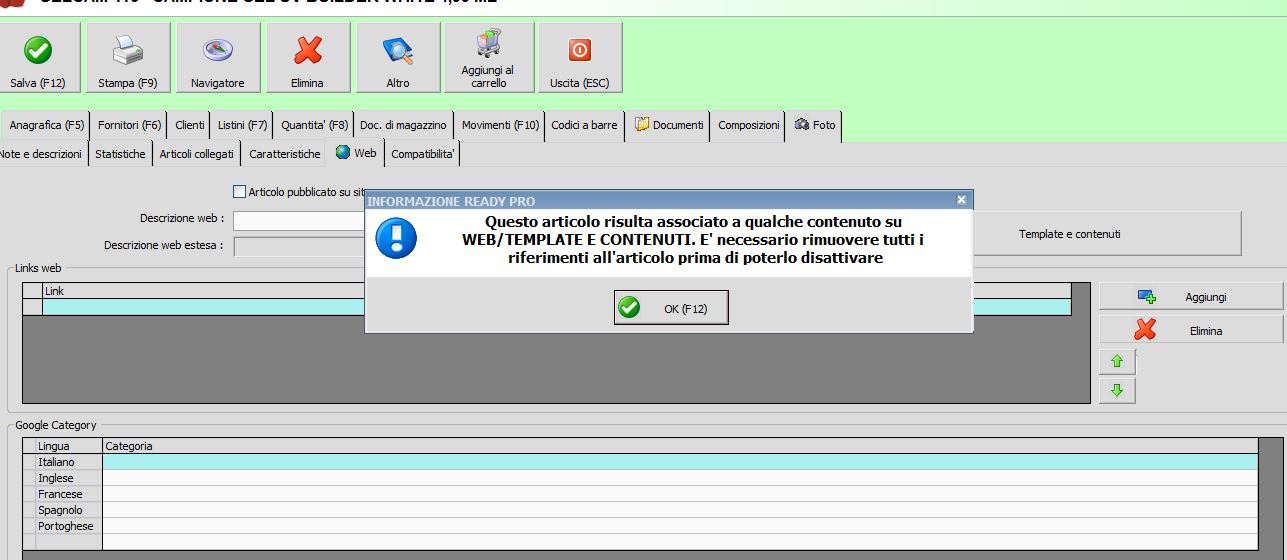Viewport: 1287px width, 560px height.
Task: Switch to the Fornitori (F6) tab
Action: pyautogui.click(x=129, y=125)
